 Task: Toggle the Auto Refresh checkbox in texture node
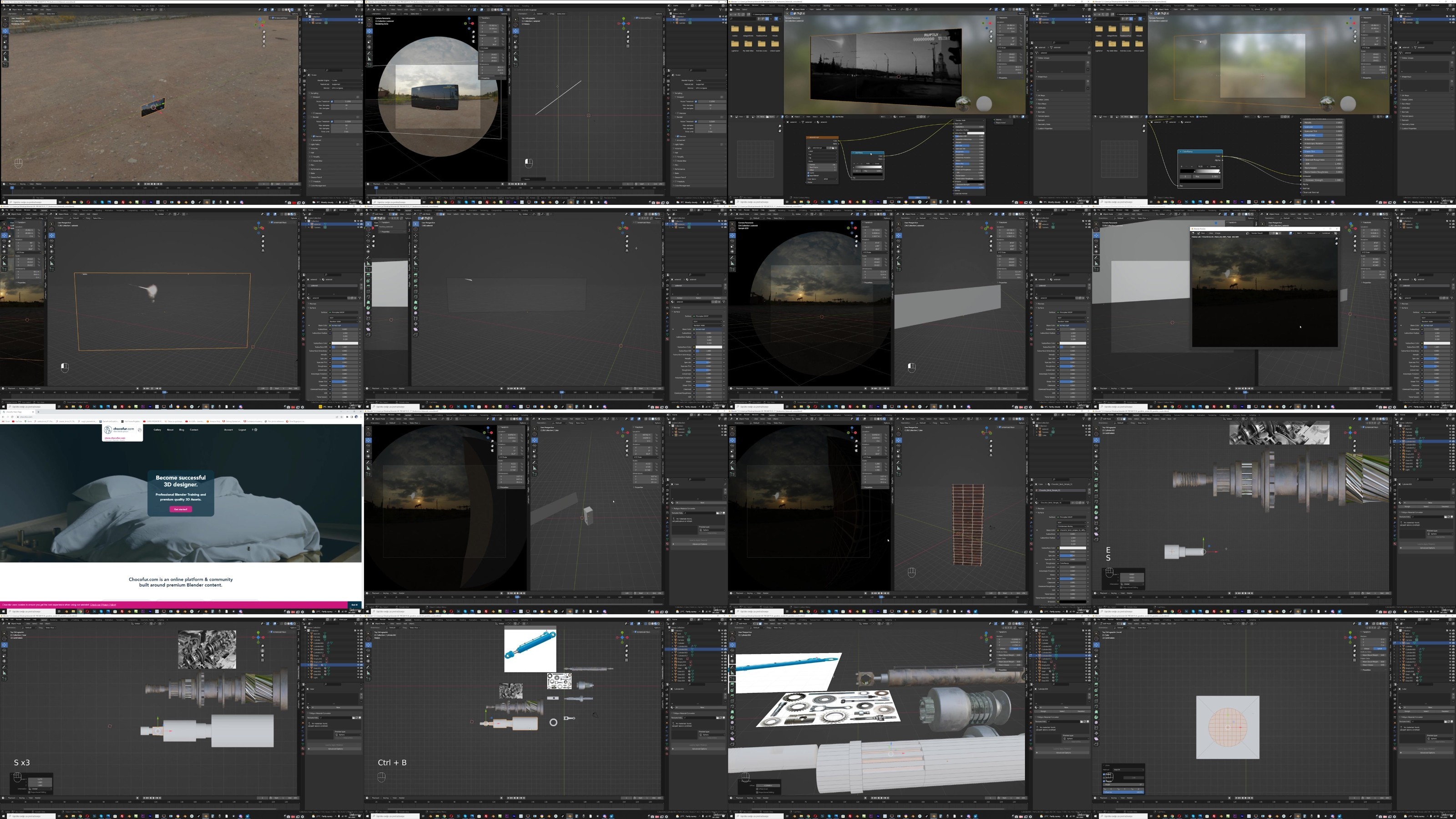click(x=809, y=176)
